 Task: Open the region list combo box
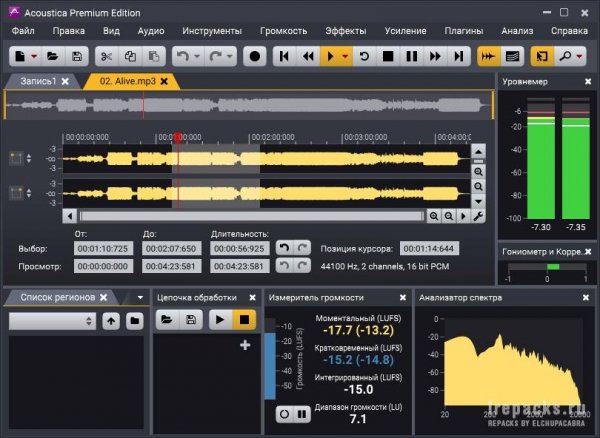pos(52,321)
